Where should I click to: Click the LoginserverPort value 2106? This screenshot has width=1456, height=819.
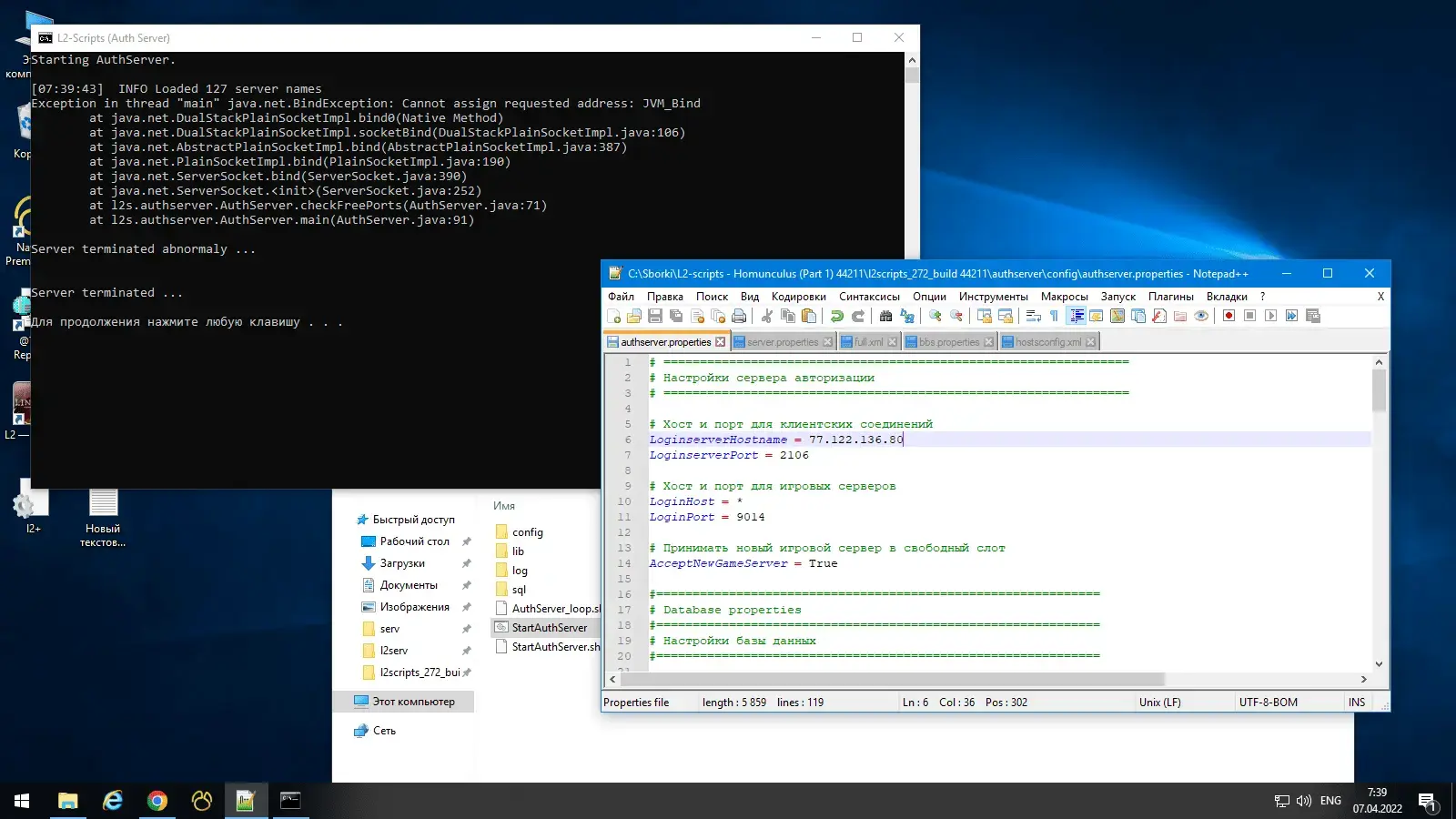[x=794, y=455]
